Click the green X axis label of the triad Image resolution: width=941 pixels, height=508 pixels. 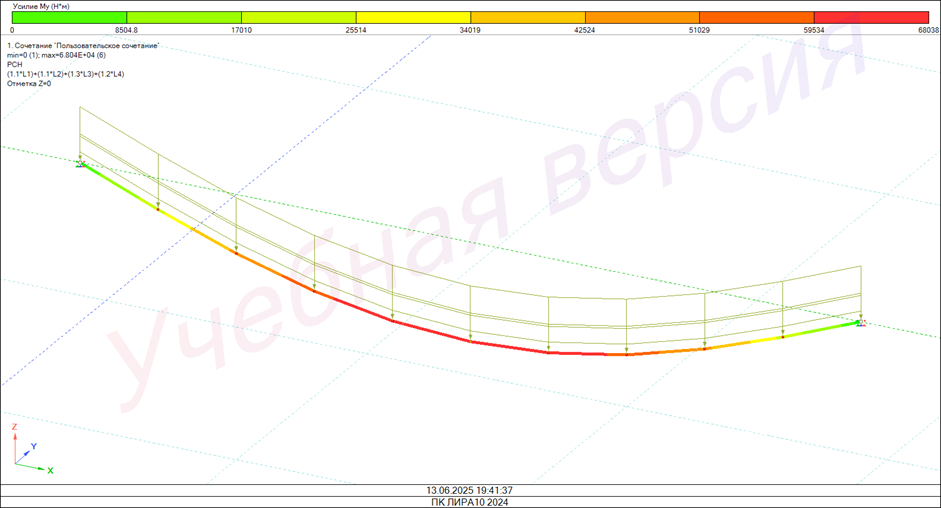coord(50,470)
